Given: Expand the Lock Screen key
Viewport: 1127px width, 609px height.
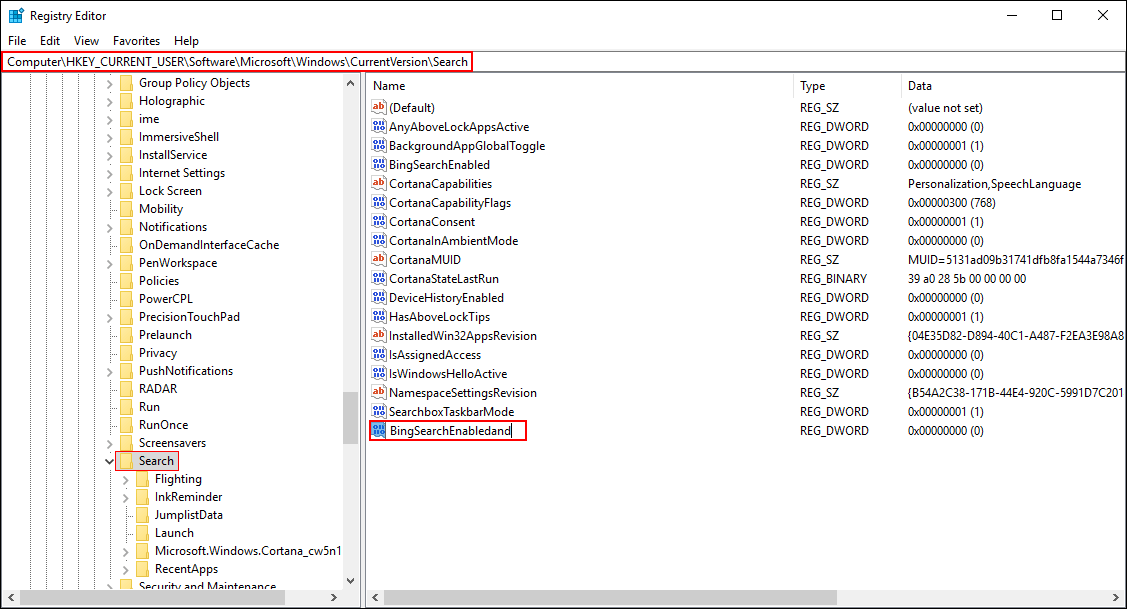Looking at the screenshot, I should (x=109, y=191).
